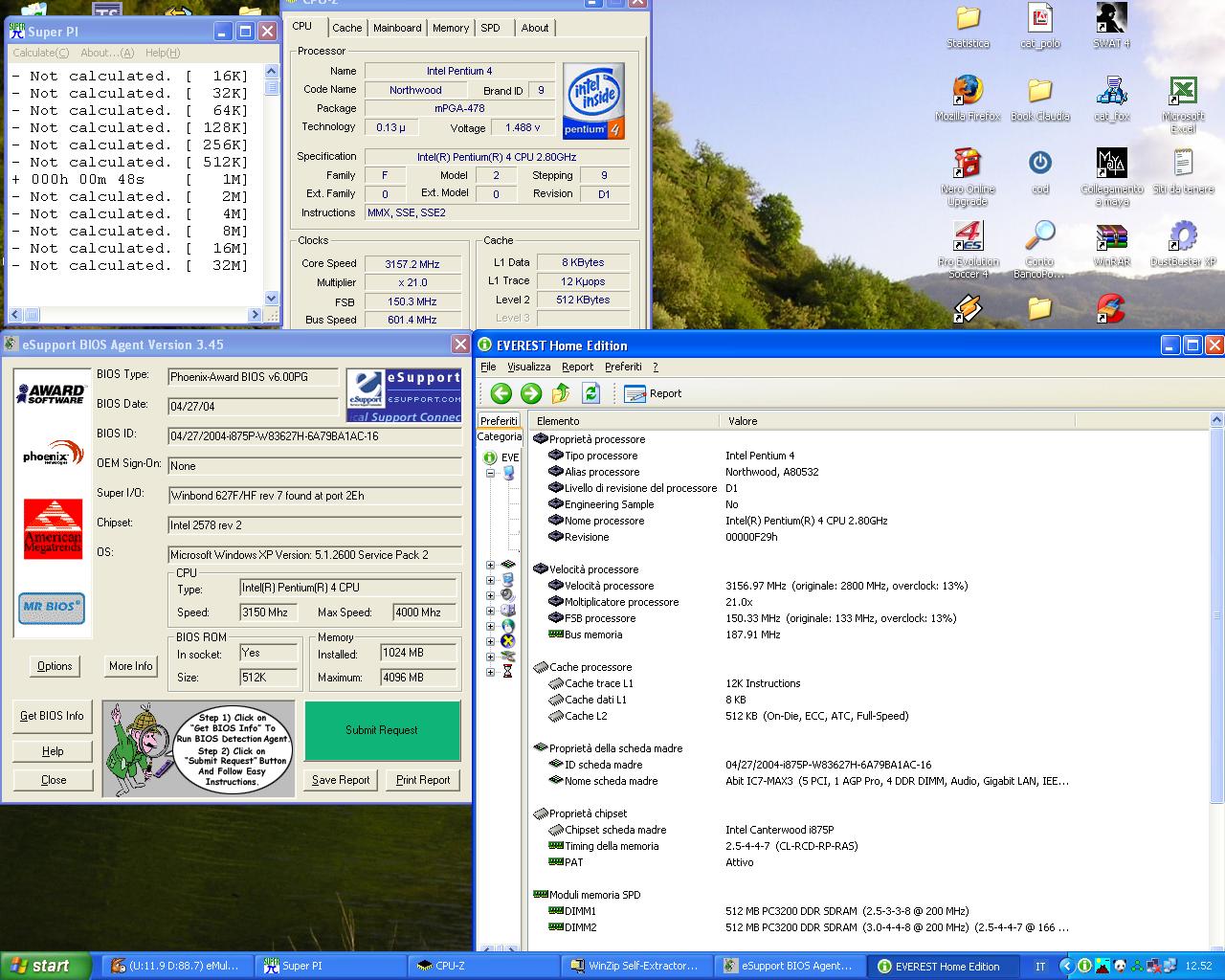The height and width of the screenshot is (980, 1225).
Task: Click the eSupport banner logo
Action: pos(403,395)
